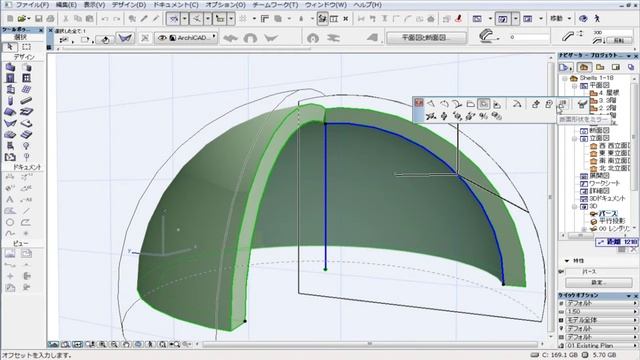Toggle the grid snap button
The height and width of the screenshot is (360, 640).
243,19
